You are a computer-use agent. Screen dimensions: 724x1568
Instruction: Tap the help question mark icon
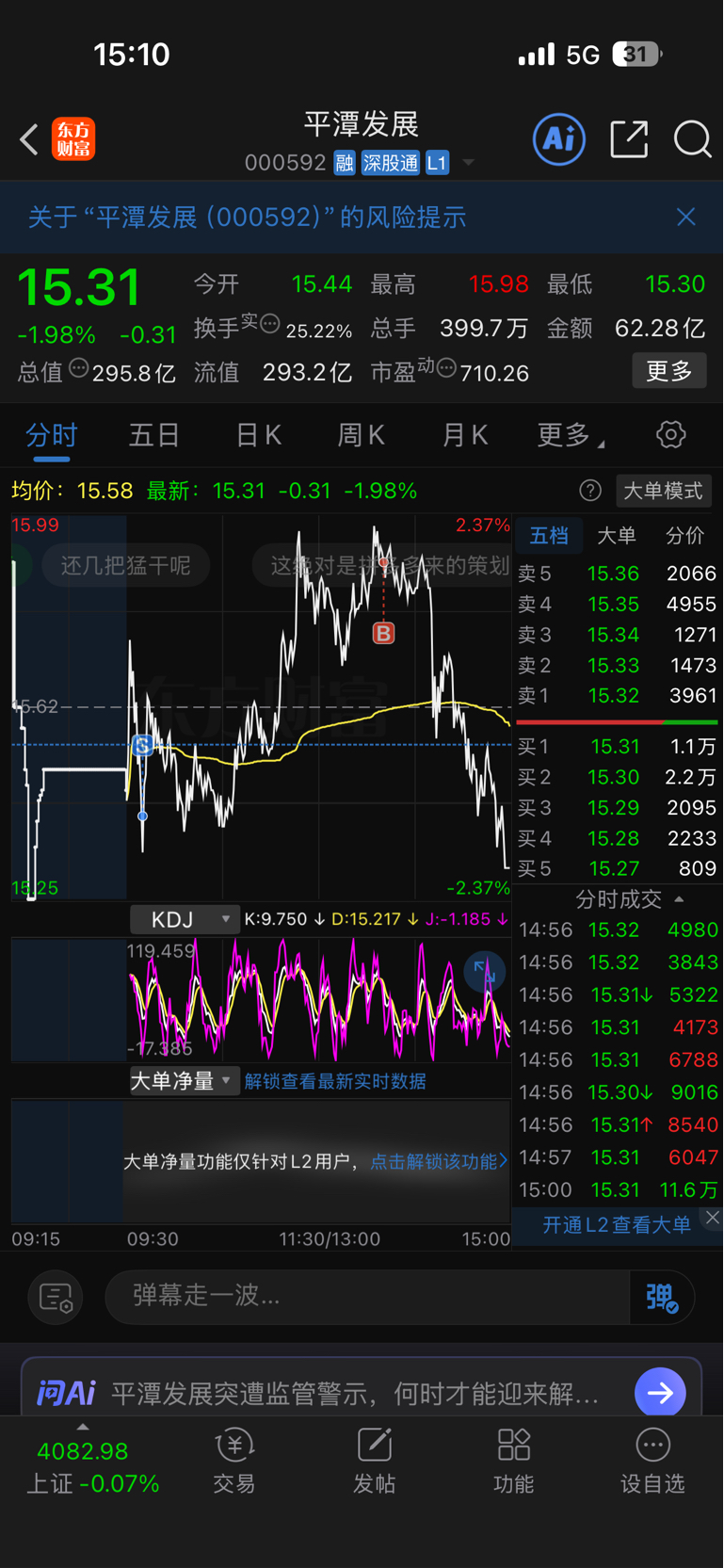[590, 491]
